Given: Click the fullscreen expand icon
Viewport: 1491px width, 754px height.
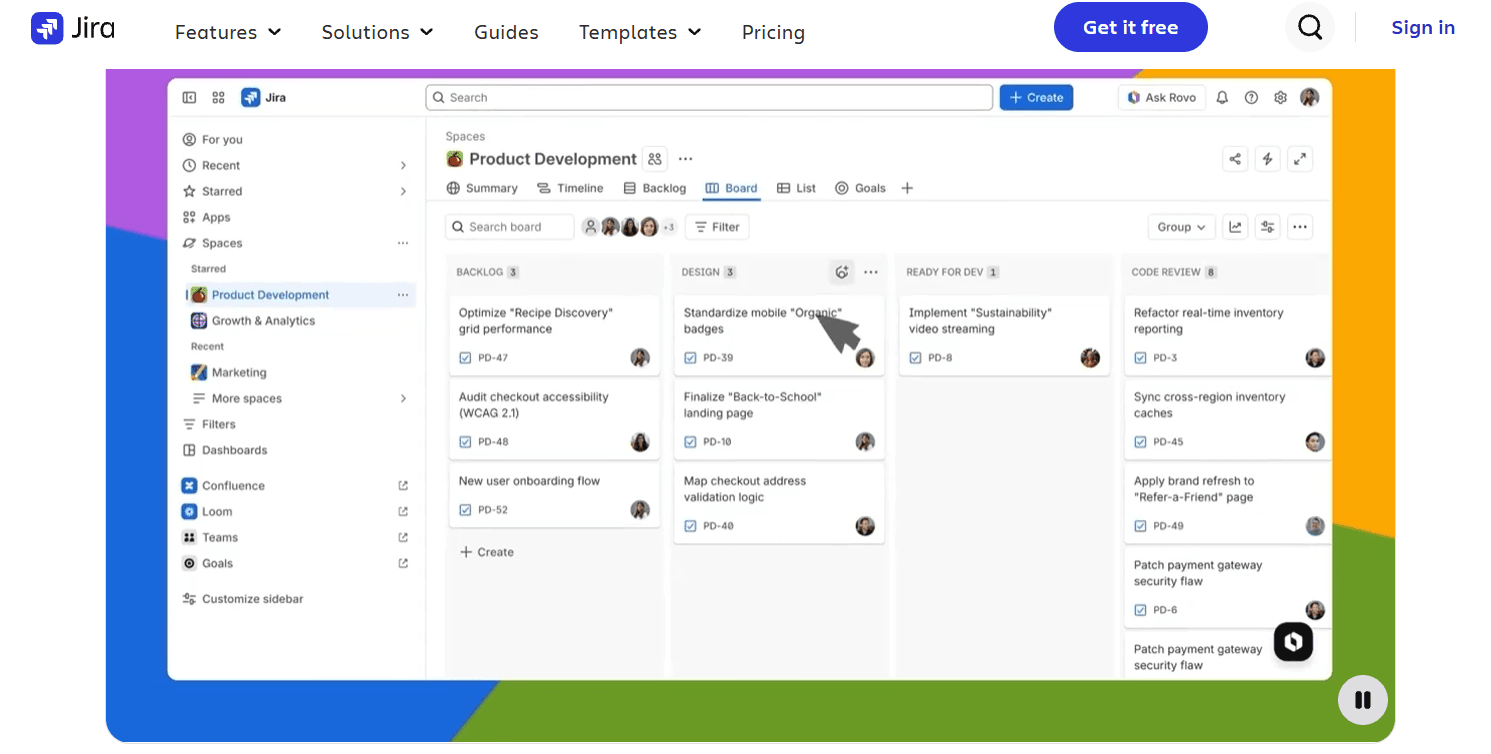Looking at the screenshot, I should [x=1300, y=159].
